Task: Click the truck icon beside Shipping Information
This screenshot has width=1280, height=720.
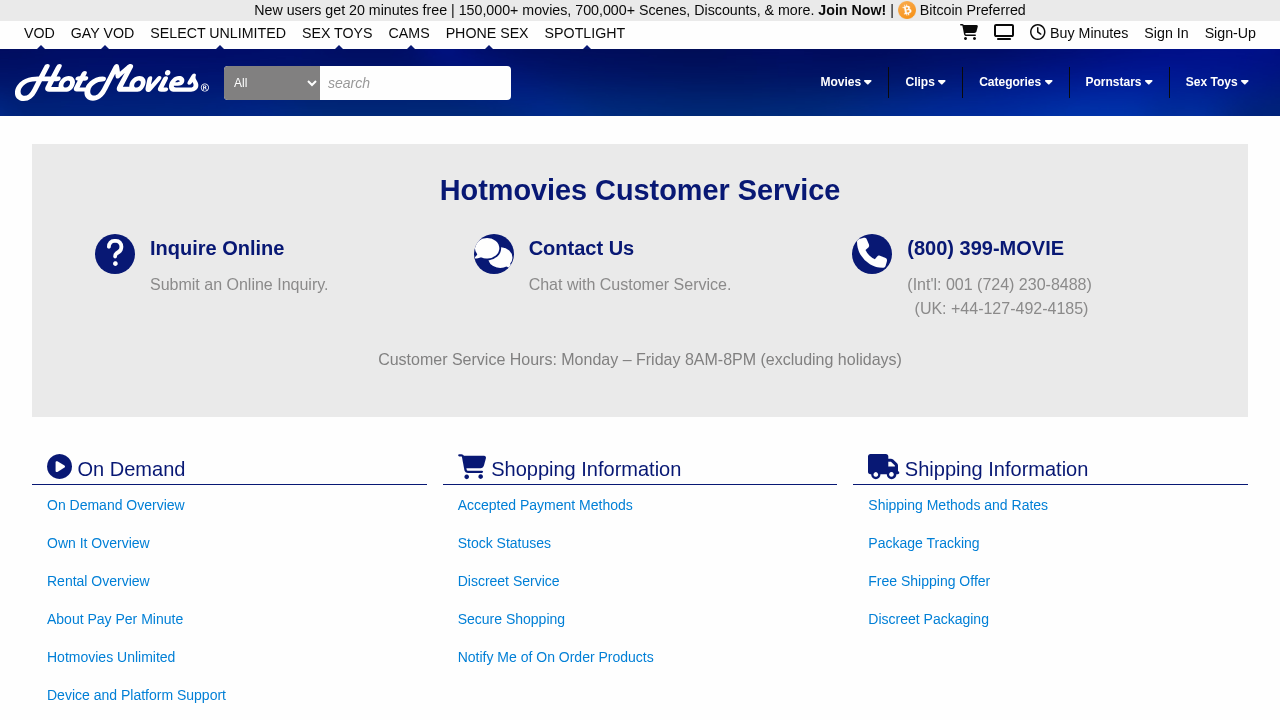Action: [883, 467]
